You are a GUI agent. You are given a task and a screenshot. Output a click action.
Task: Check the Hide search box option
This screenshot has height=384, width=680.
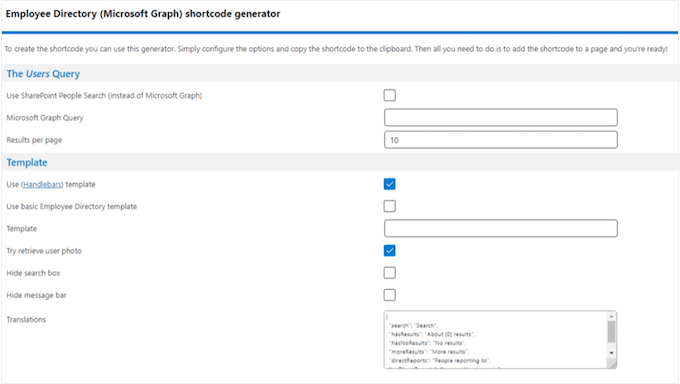[389, 272]
